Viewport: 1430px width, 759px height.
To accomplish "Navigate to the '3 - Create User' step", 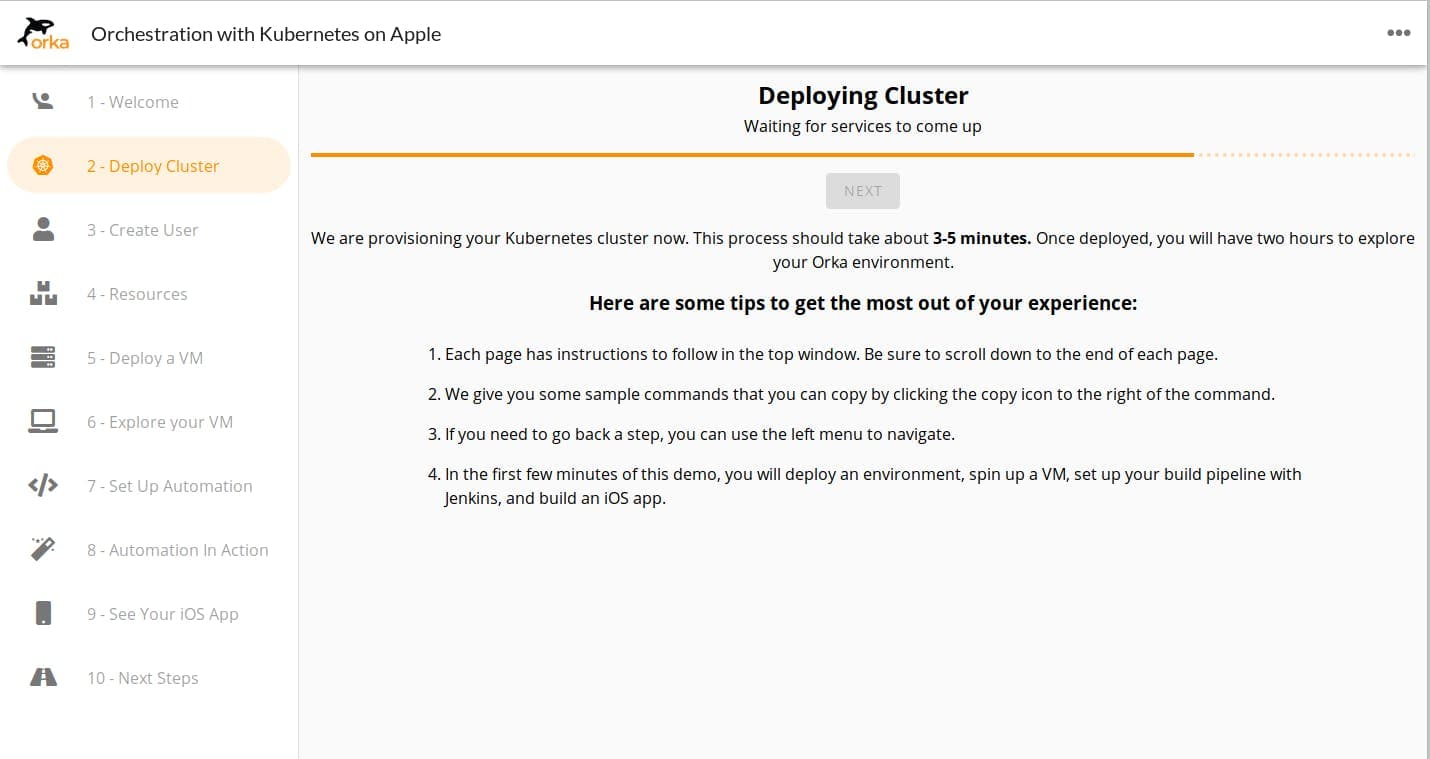I will [143, 229].
